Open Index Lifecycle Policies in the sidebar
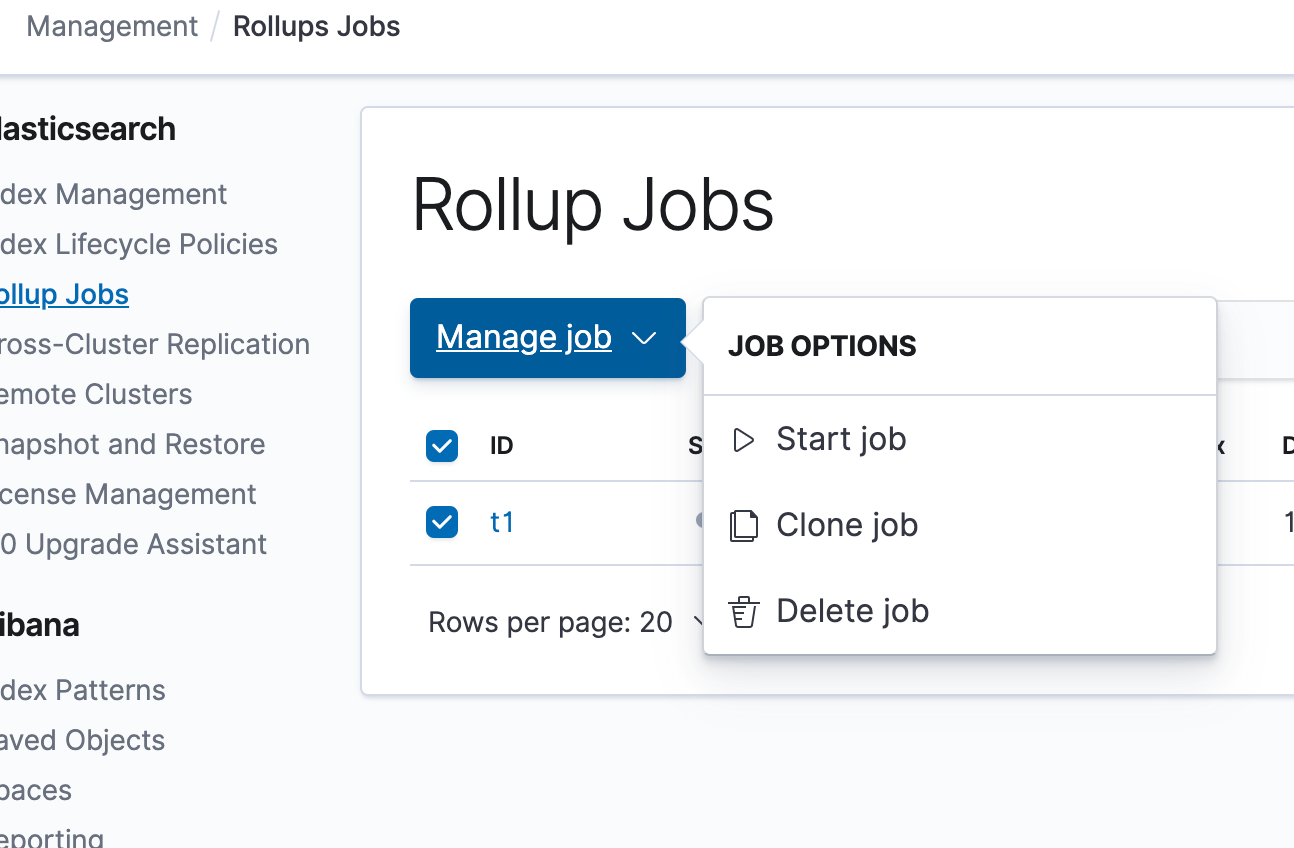1294x848 pixels. [138, 244]
